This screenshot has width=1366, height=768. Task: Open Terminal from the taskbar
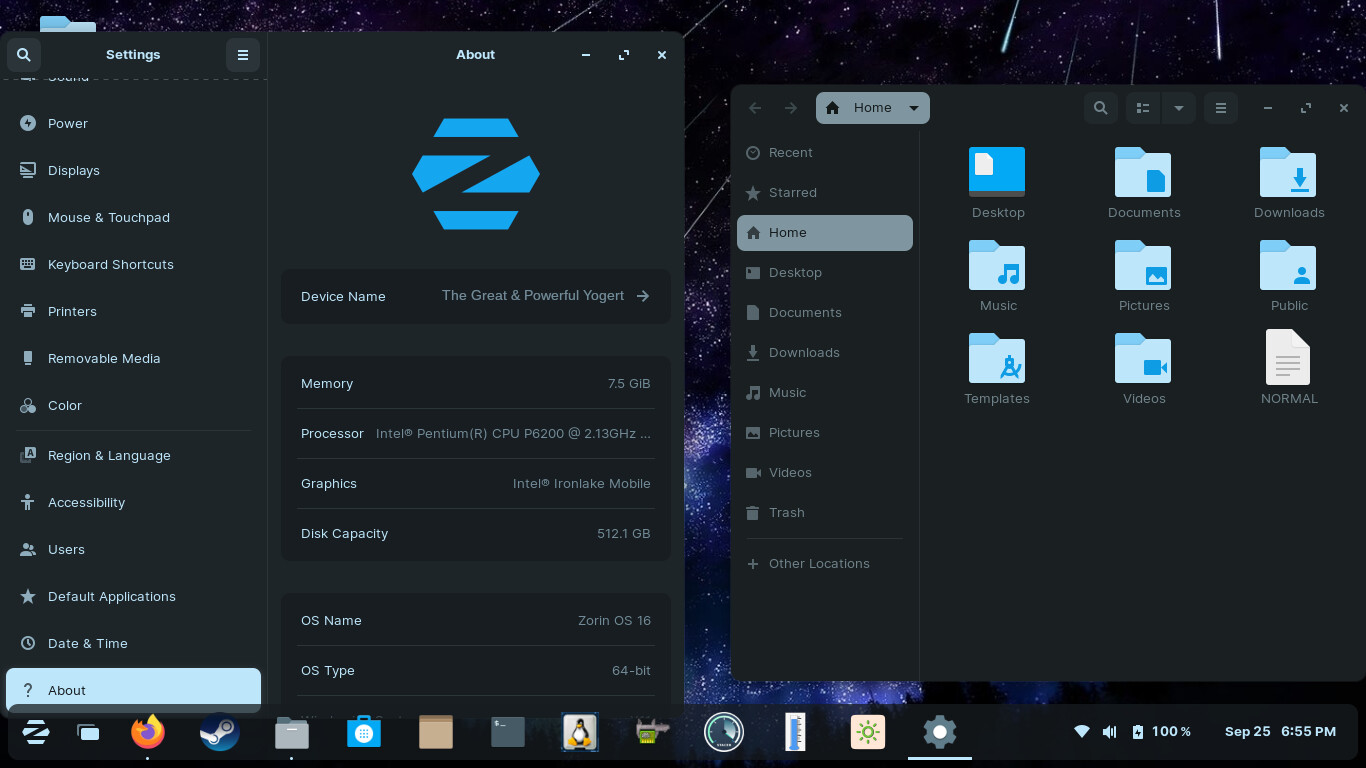point(508,732)
